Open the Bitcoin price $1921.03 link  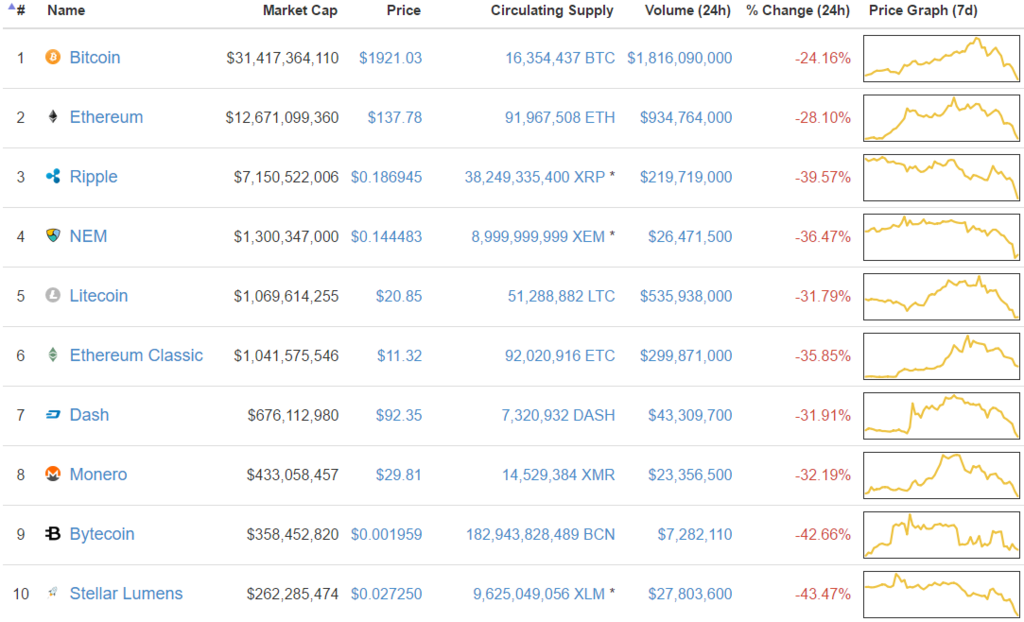pyautogui.click(x=391, y=58)
